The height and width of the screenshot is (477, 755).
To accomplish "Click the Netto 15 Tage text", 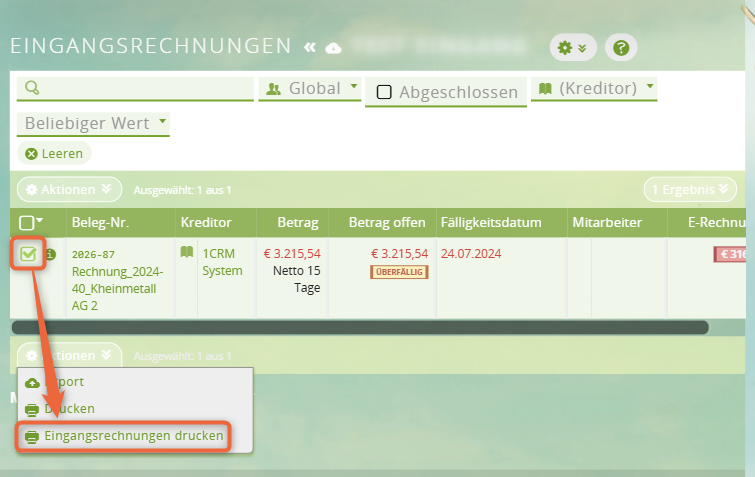I will point(297,279).
